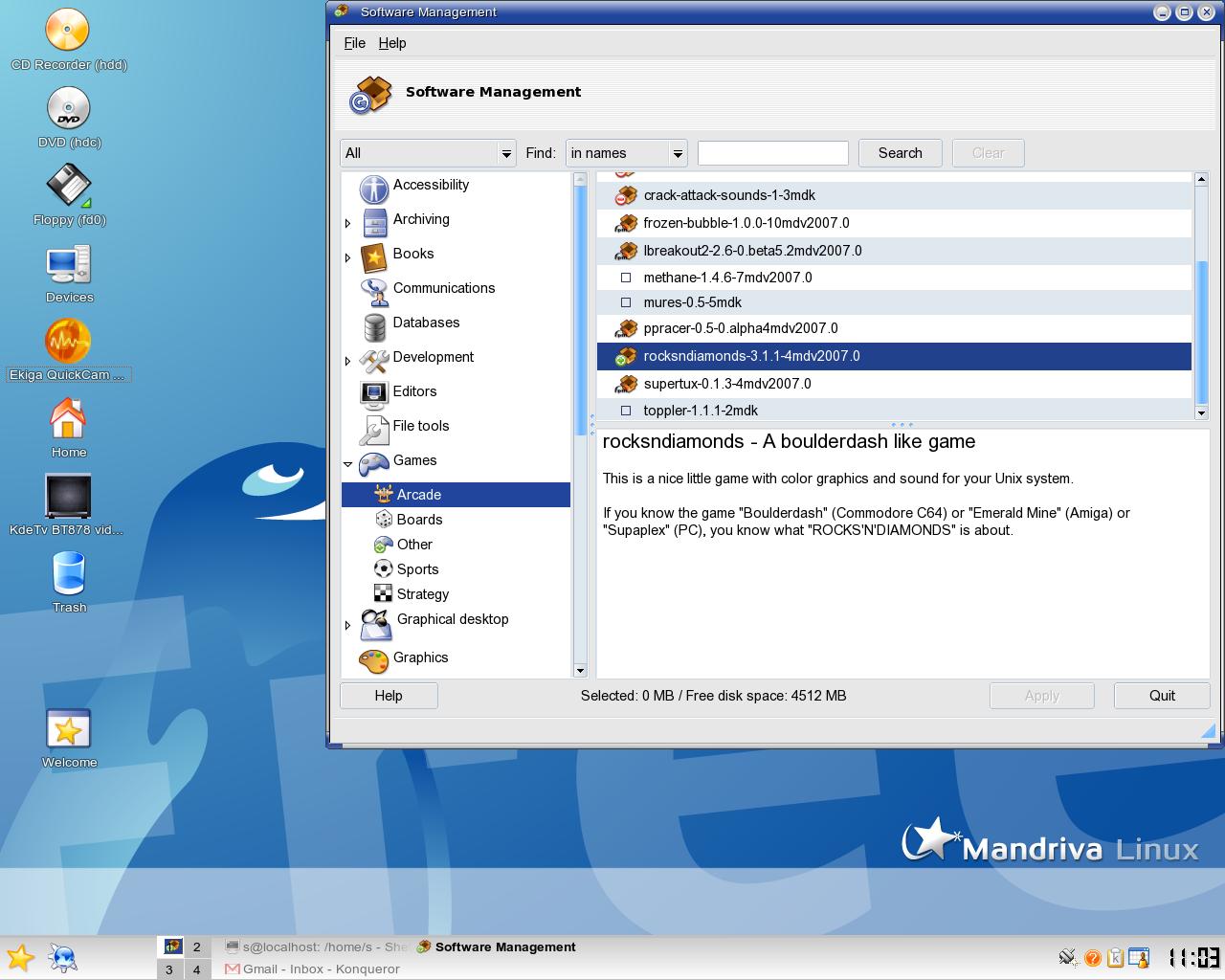Open the All package filter dropdown
1225x980 pixels.
[x=429, y=153]
